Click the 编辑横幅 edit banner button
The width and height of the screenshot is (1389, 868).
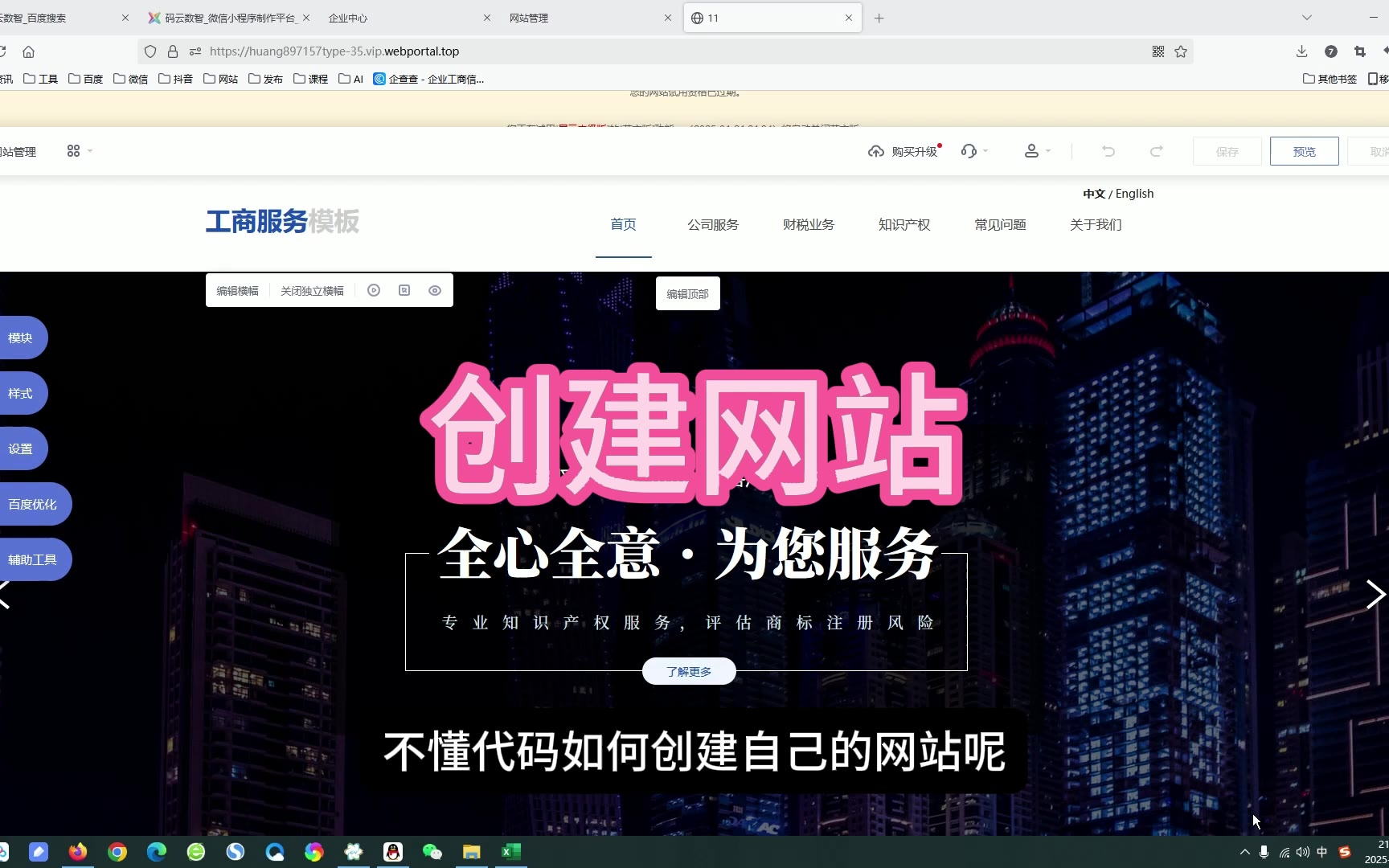(x=237, y=291)
